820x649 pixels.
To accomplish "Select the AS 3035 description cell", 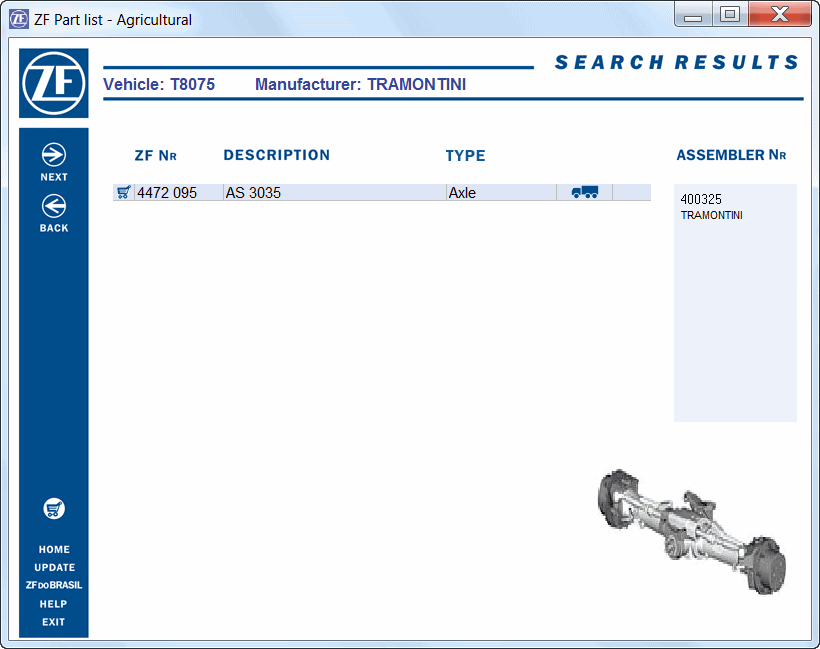I will click(253, 193).
